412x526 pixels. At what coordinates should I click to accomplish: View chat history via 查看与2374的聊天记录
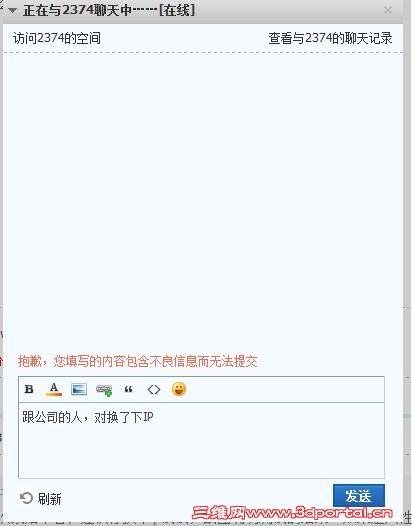coord(330,38)
